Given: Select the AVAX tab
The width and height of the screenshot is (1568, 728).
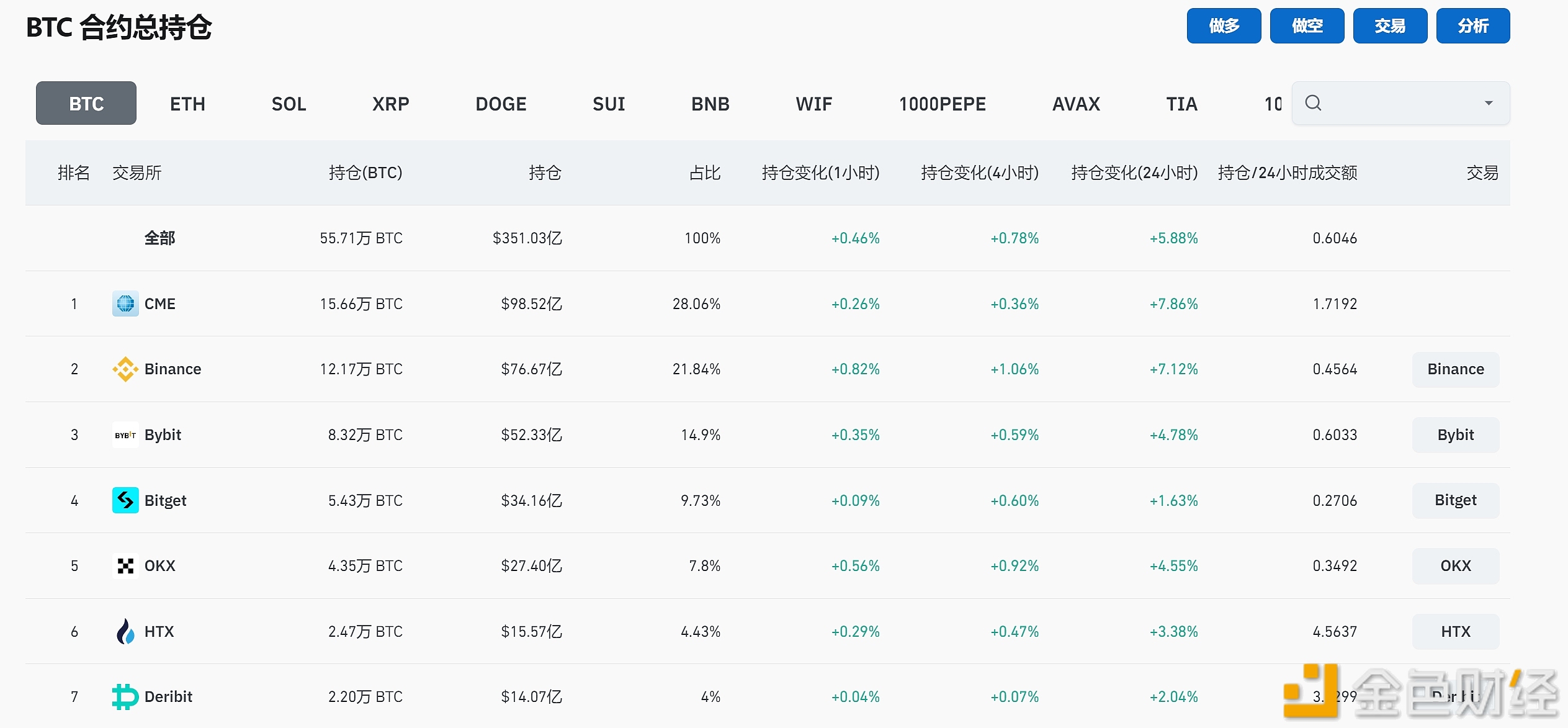Looking at the screenshot, I should (1077, 104).
